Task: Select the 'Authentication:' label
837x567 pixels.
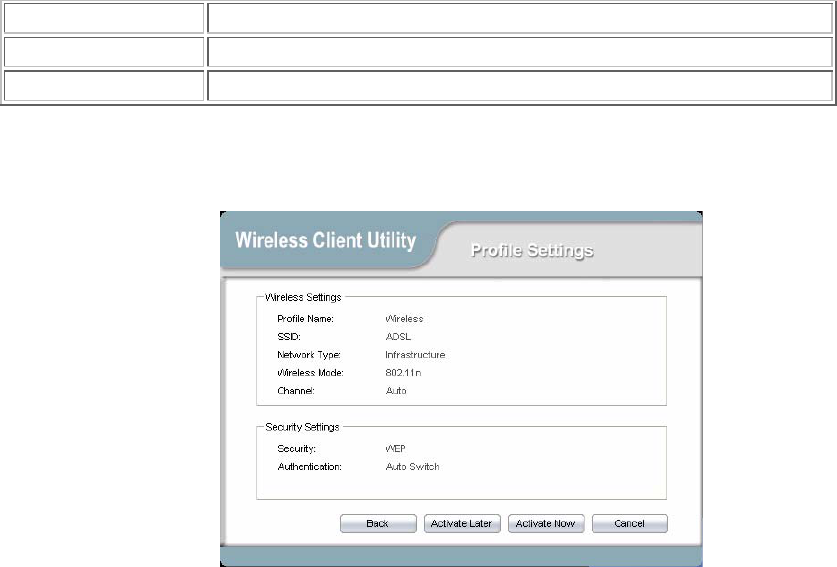Action: 310,467
